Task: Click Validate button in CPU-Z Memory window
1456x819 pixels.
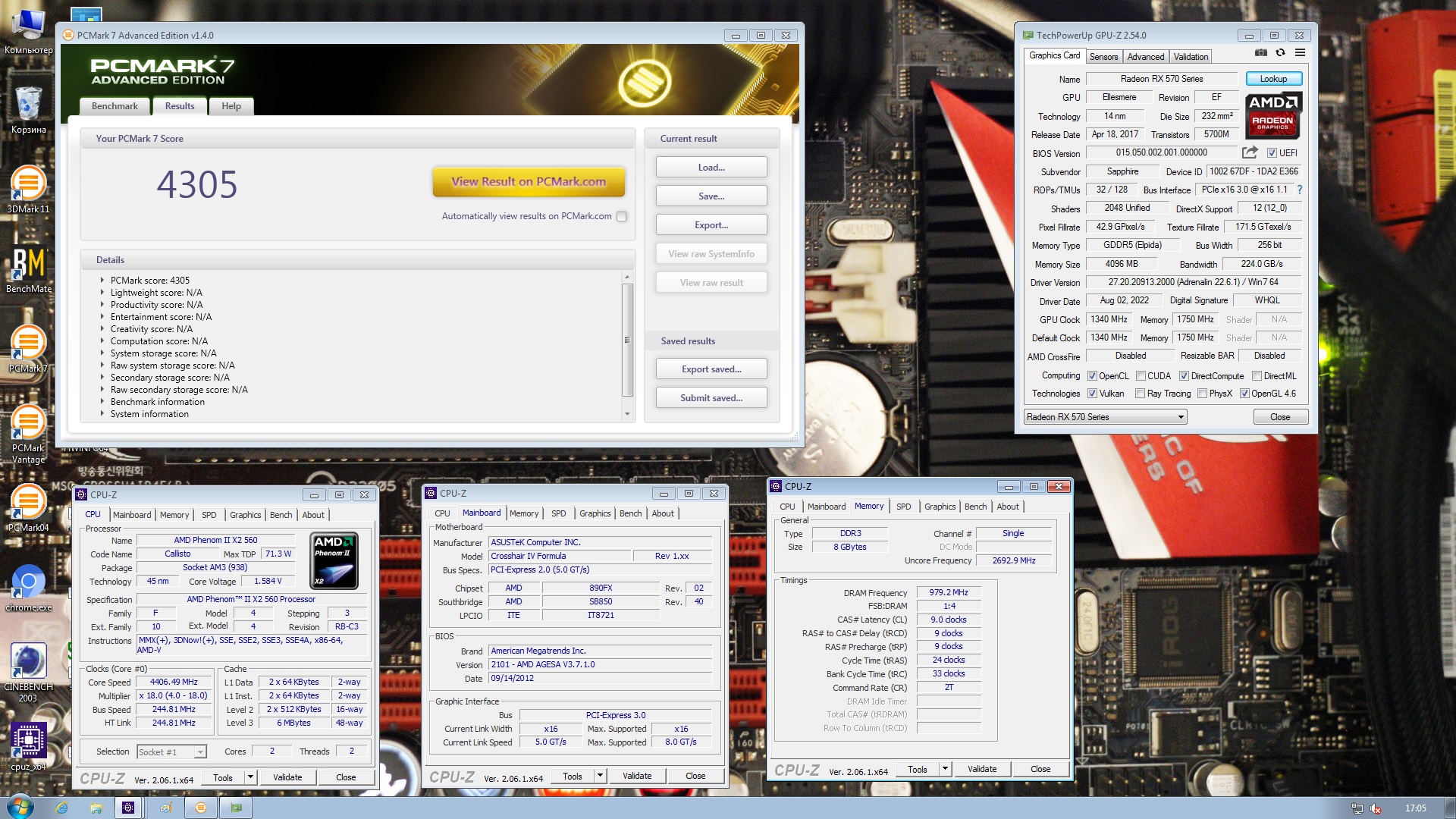Action: point(982,768)
